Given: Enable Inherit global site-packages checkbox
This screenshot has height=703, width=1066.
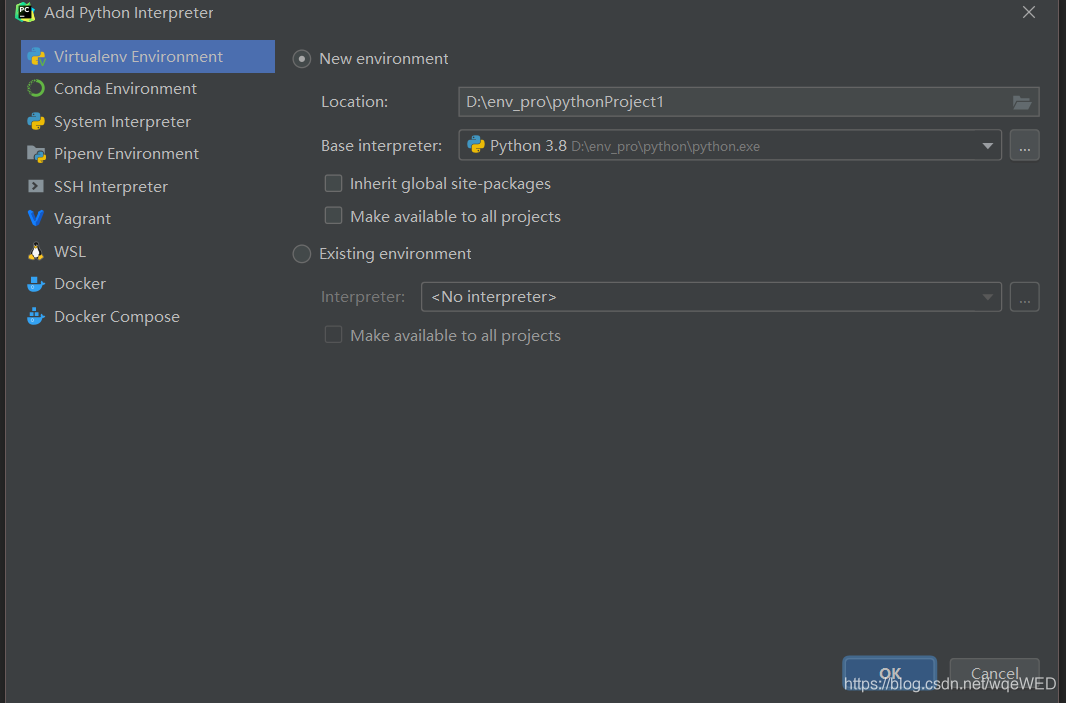Looking at the screenshot, I should pyautogui.click(x=333, y=184).
